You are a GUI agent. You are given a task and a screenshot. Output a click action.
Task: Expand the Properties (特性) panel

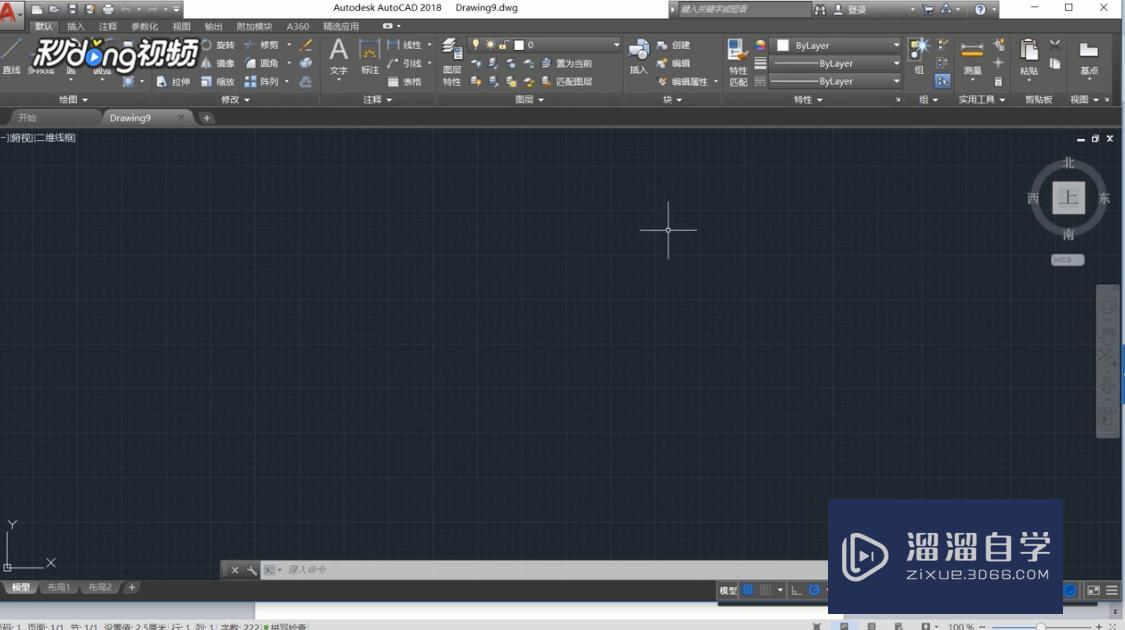point(808,100)
